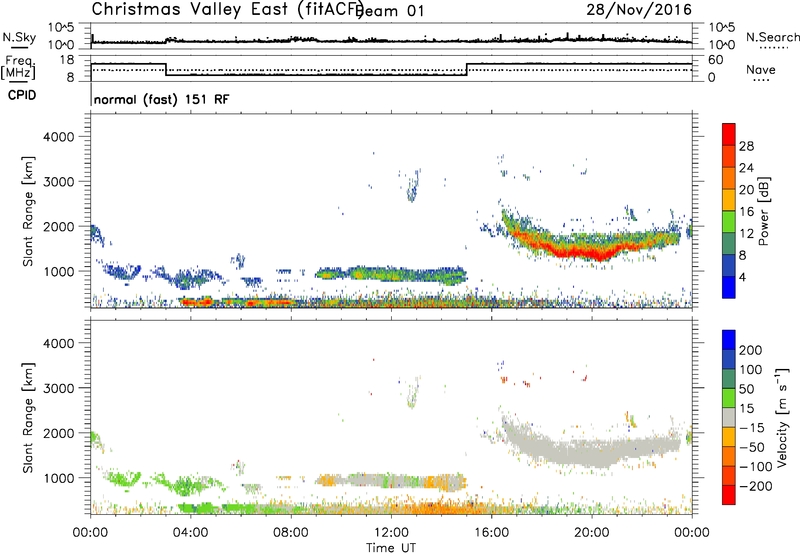Click the 'N.Sky' legend label

(x=19, y=37)
